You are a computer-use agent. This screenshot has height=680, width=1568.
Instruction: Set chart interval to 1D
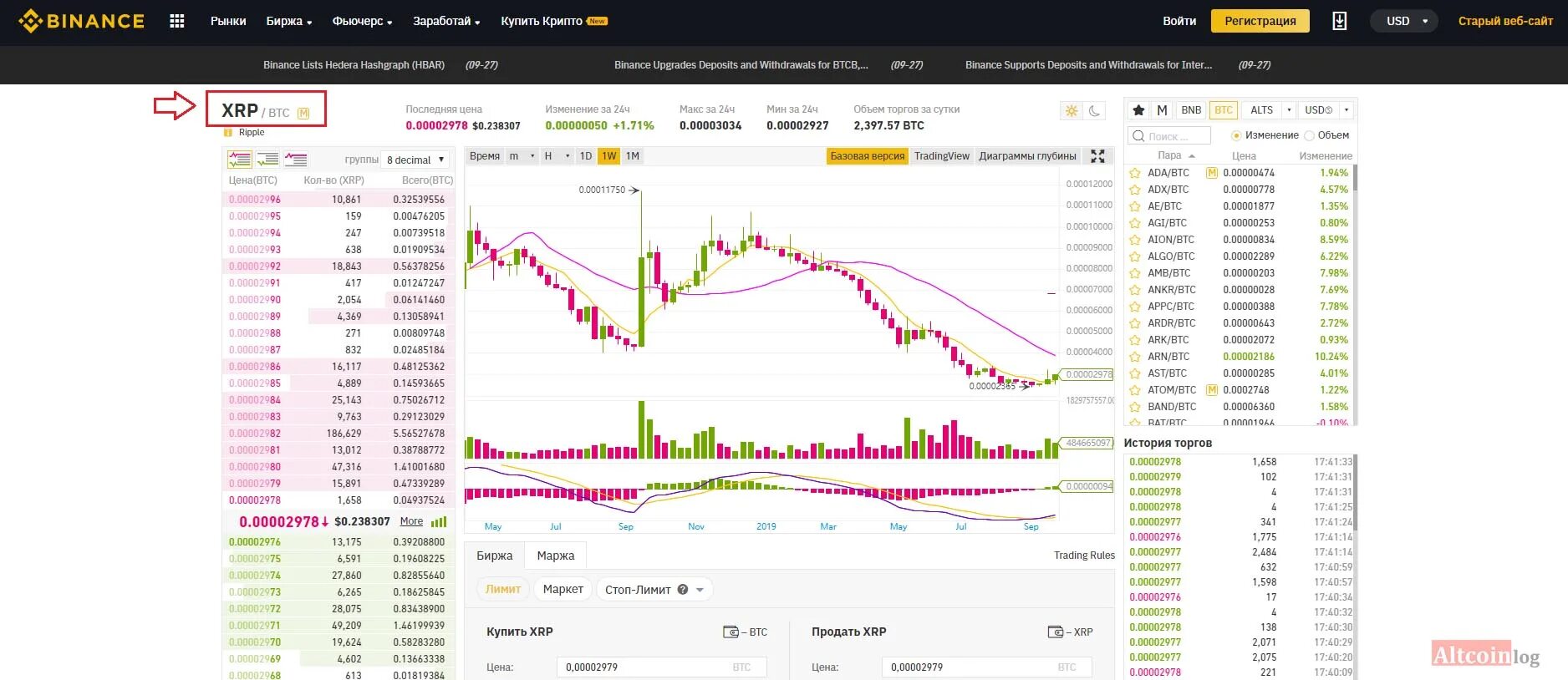[x=586, y=156]
